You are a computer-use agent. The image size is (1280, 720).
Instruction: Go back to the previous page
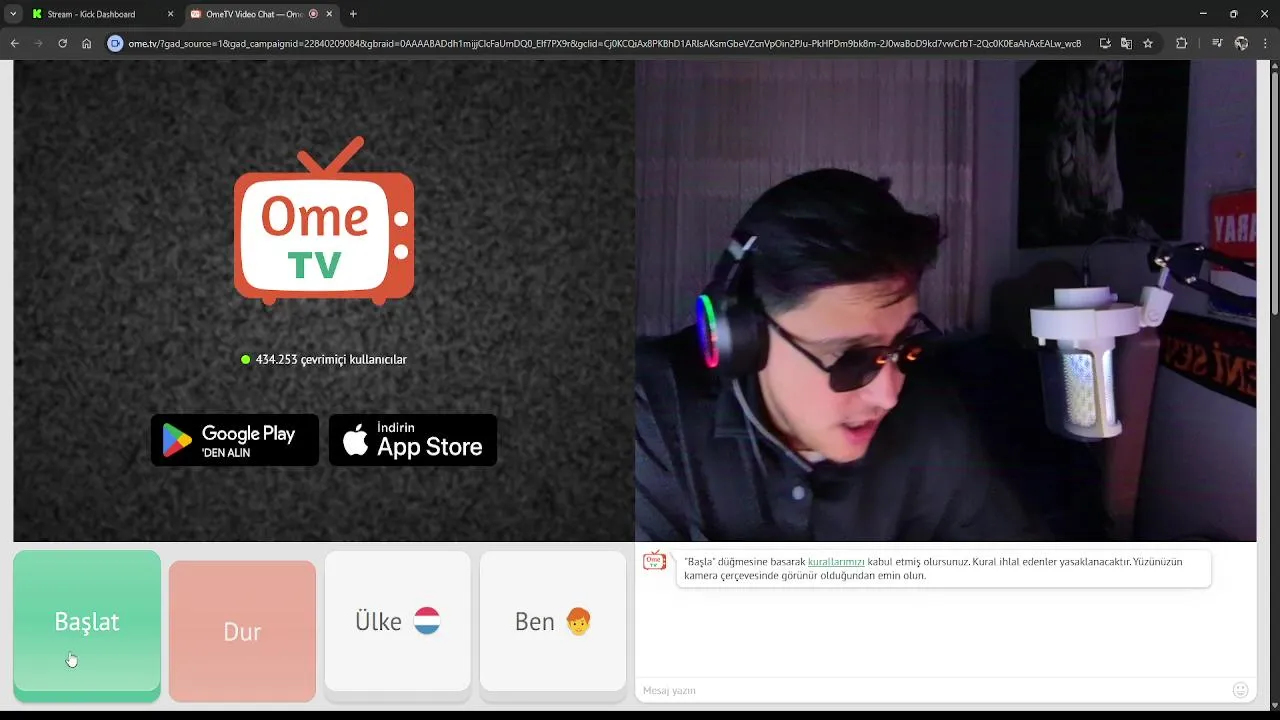[15, 44]
